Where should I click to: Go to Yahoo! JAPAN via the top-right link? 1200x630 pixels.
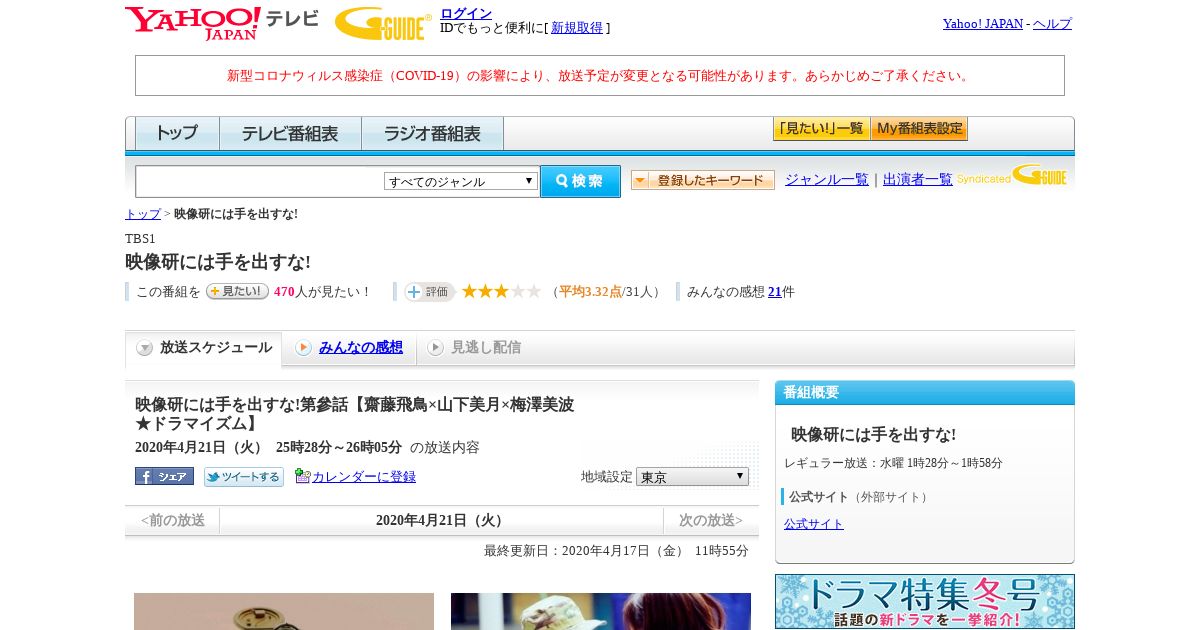point(982,24)
